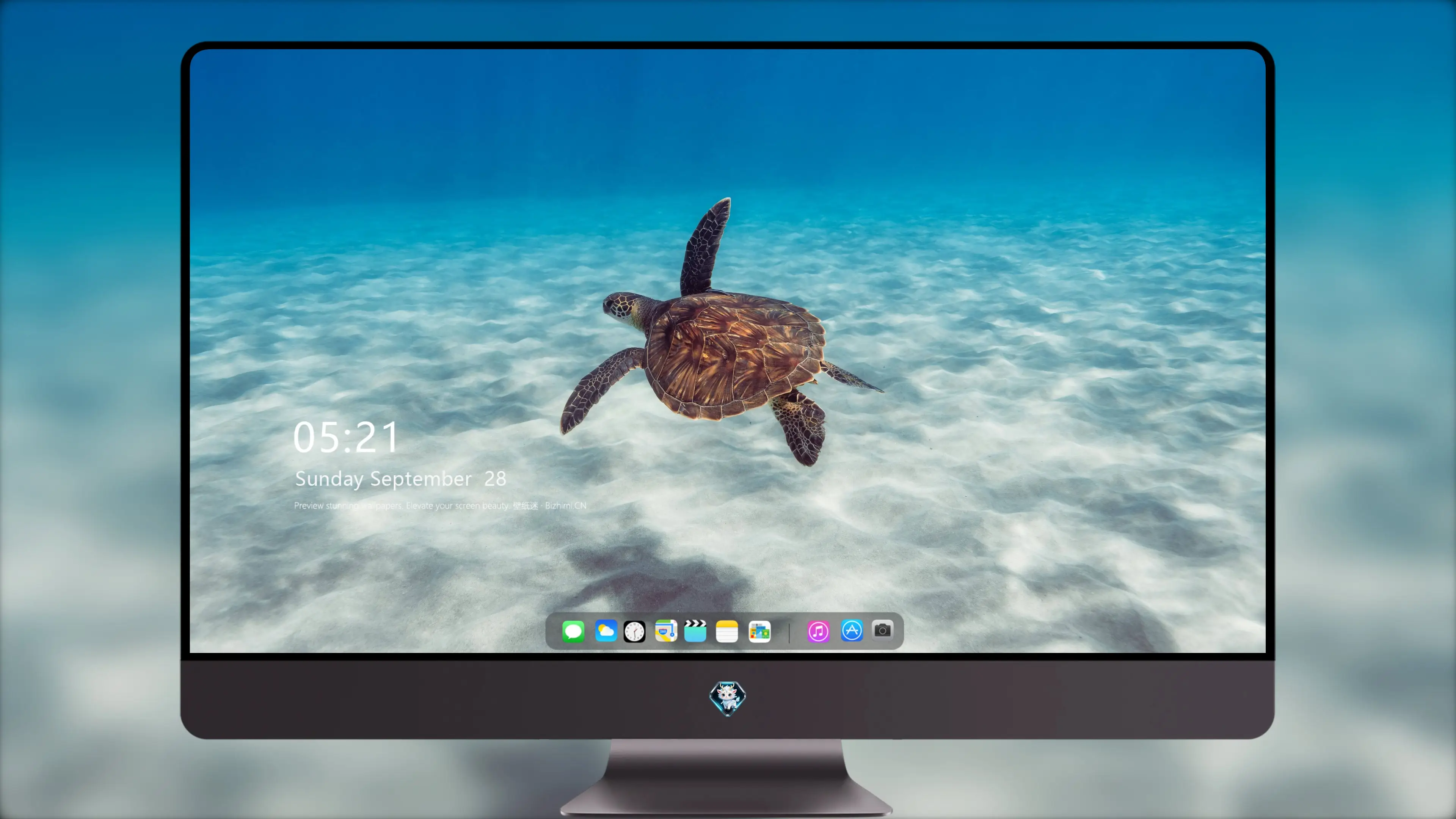
Task: Click the date 'Sunday September 28'
Action: tap(400, 479)
